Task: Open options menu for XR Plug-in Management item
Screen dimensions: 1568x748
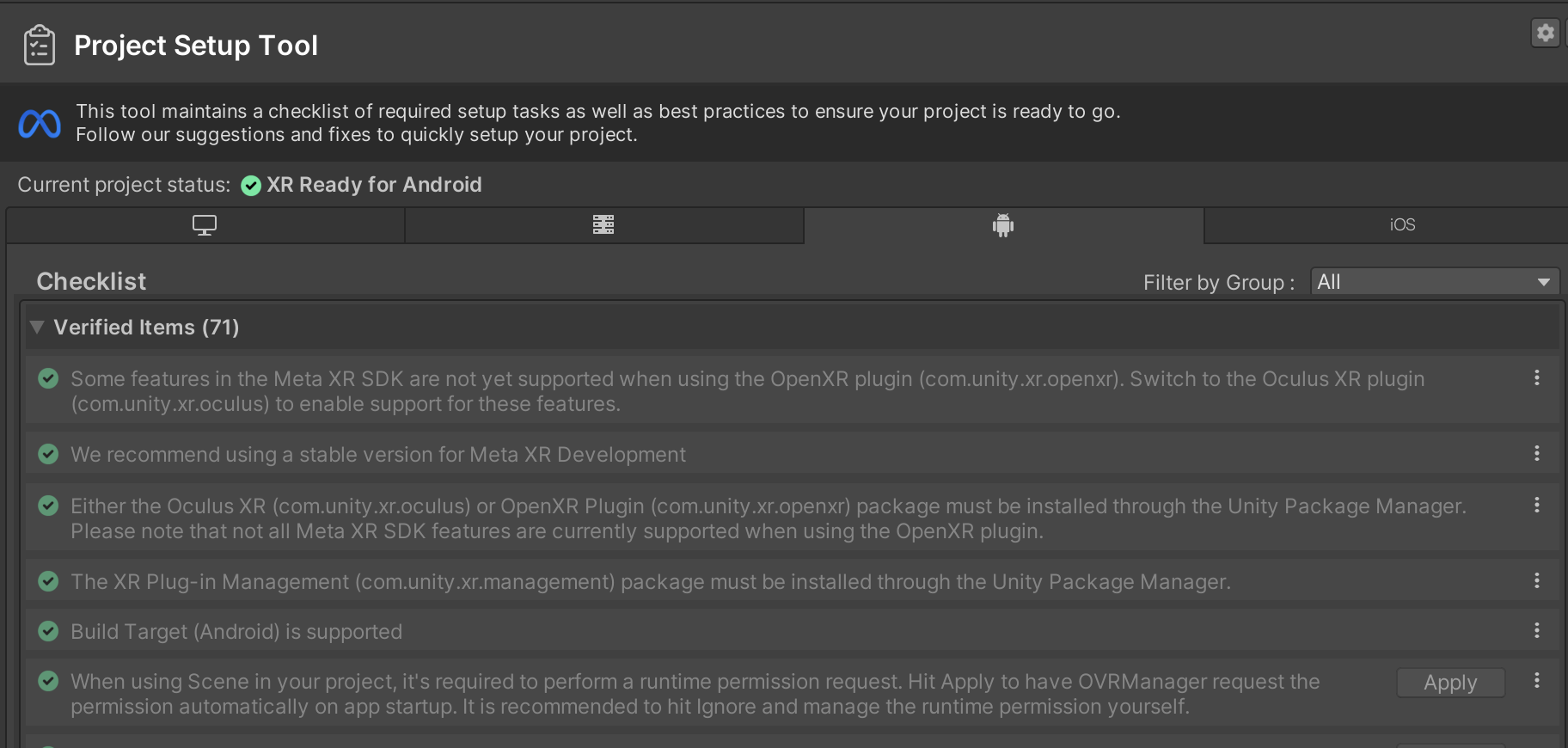Action: pos(1537,580)
